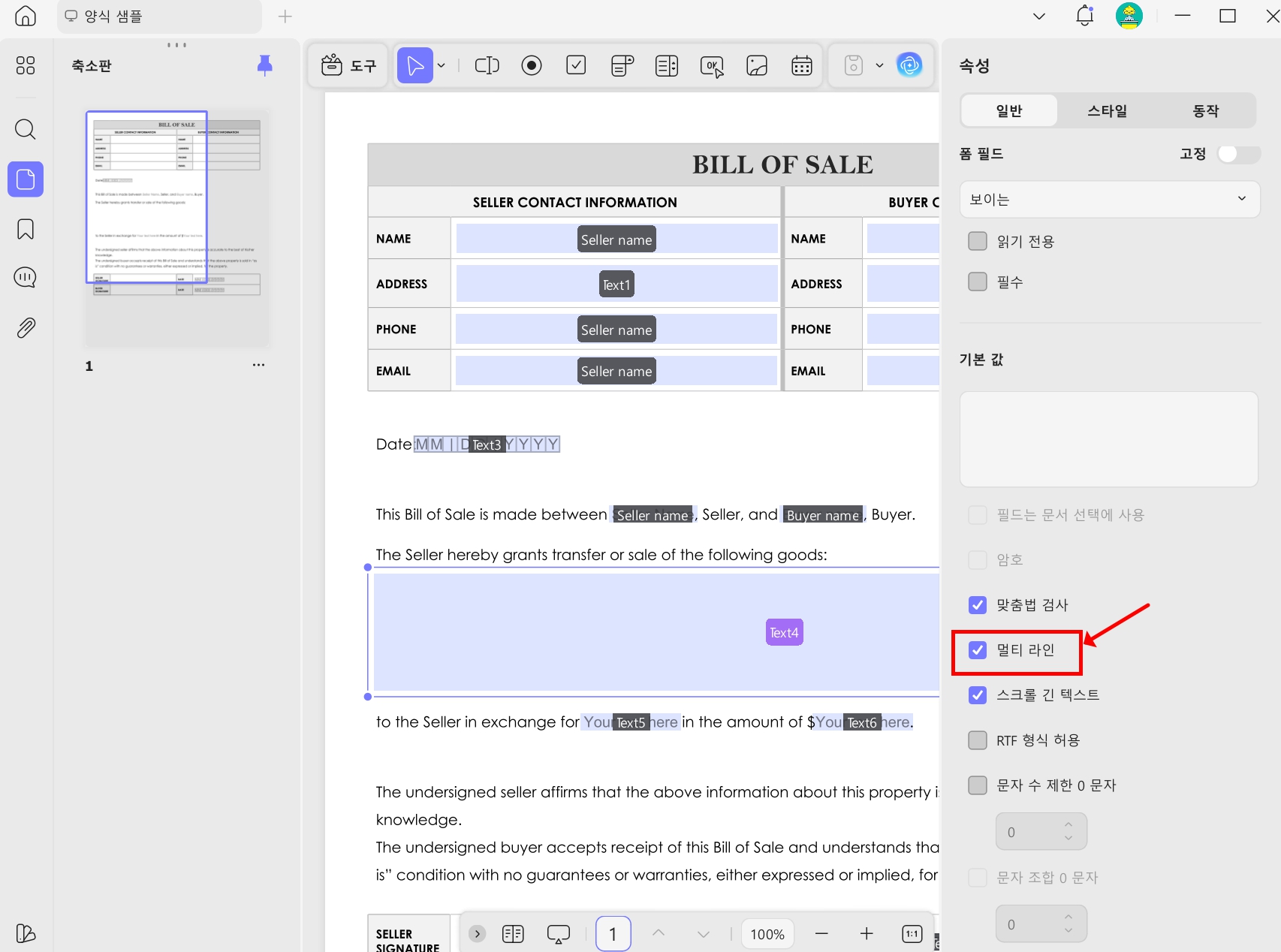Image resolution: width=1281 pixels, height=952 pixels.
Task: Open the AI assistant icon
Action: [909, 65]
